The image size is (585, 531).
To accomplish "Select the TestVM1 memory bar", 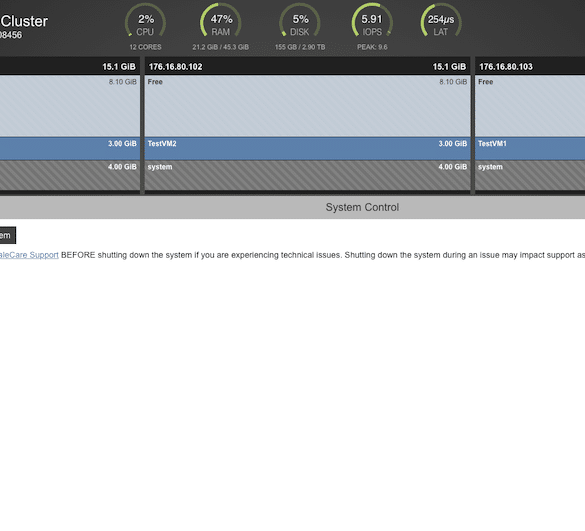I will (x=530, y=149).
